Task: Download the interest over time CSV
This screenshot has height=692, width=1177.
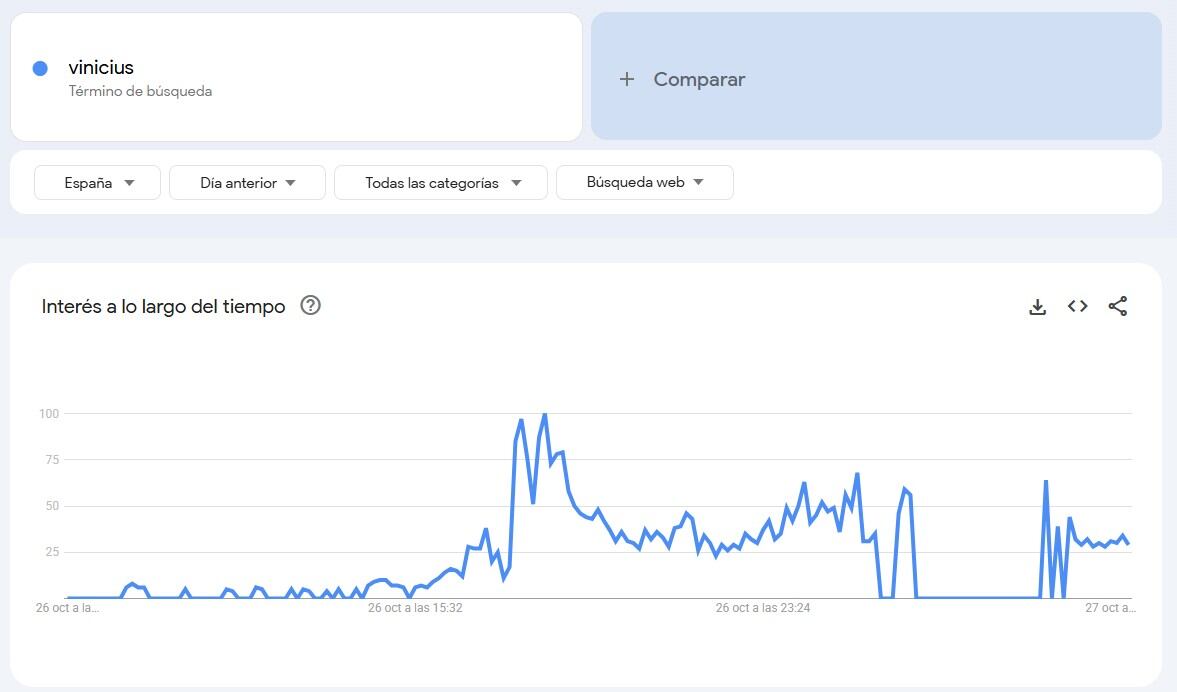Action: click(1037, 307)
